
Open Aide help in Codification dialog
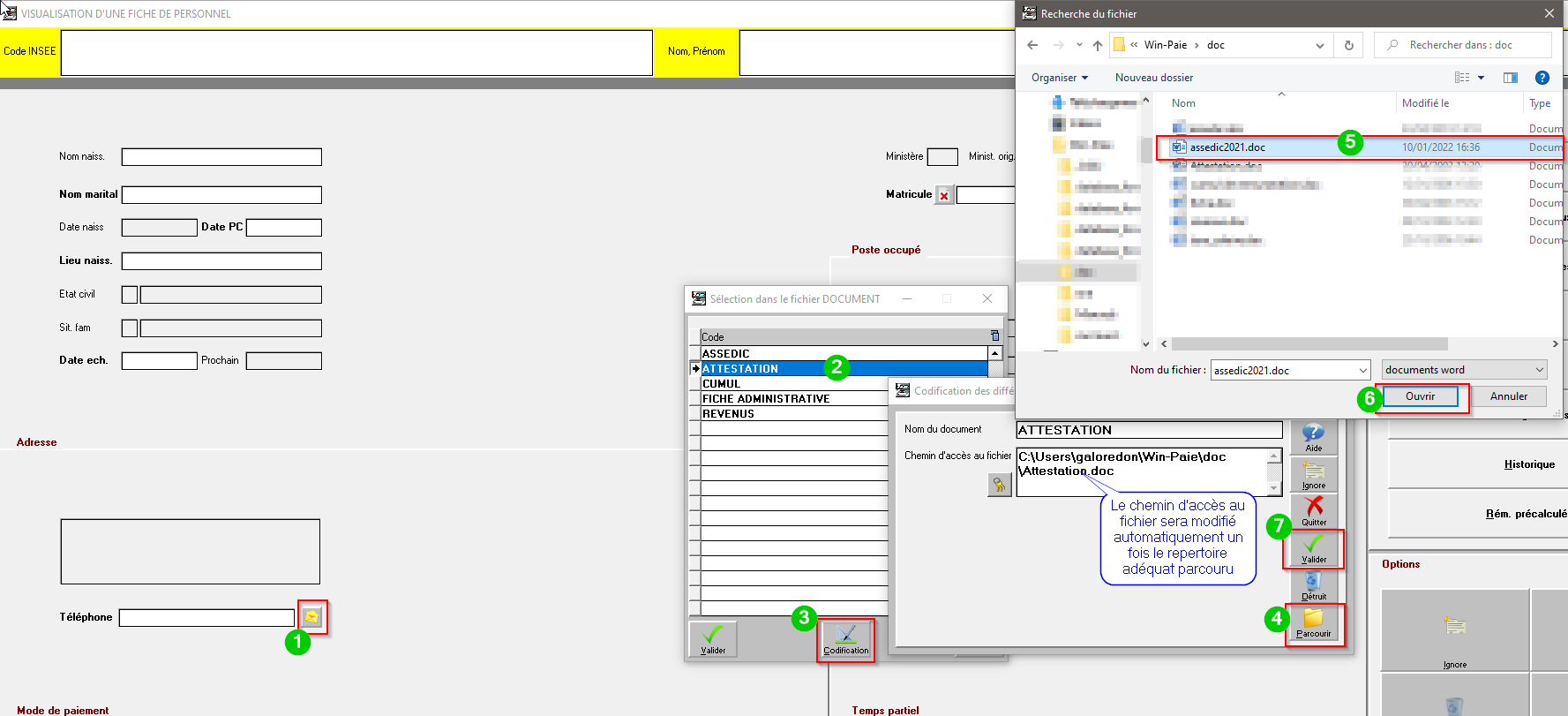click(1313, 436)
